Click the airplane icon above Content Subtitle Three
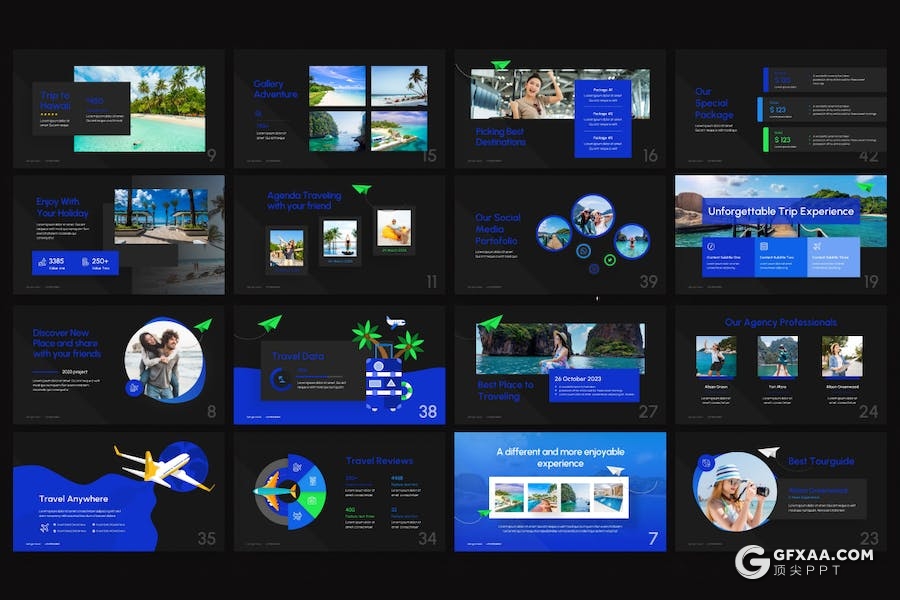This screenshot has width=900, height=600. click(818, 246)
